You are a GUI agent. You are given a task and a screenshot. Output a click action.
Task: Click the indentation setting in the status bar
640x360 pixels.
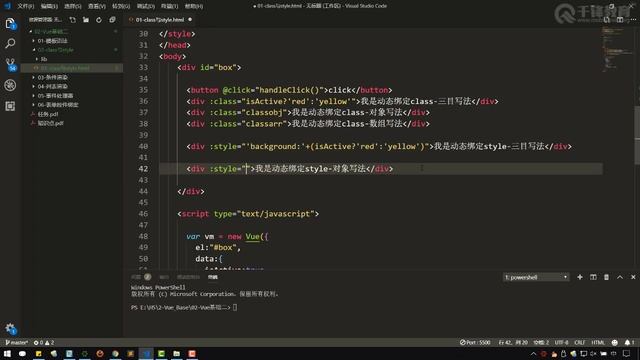click(x=541, y=342)
